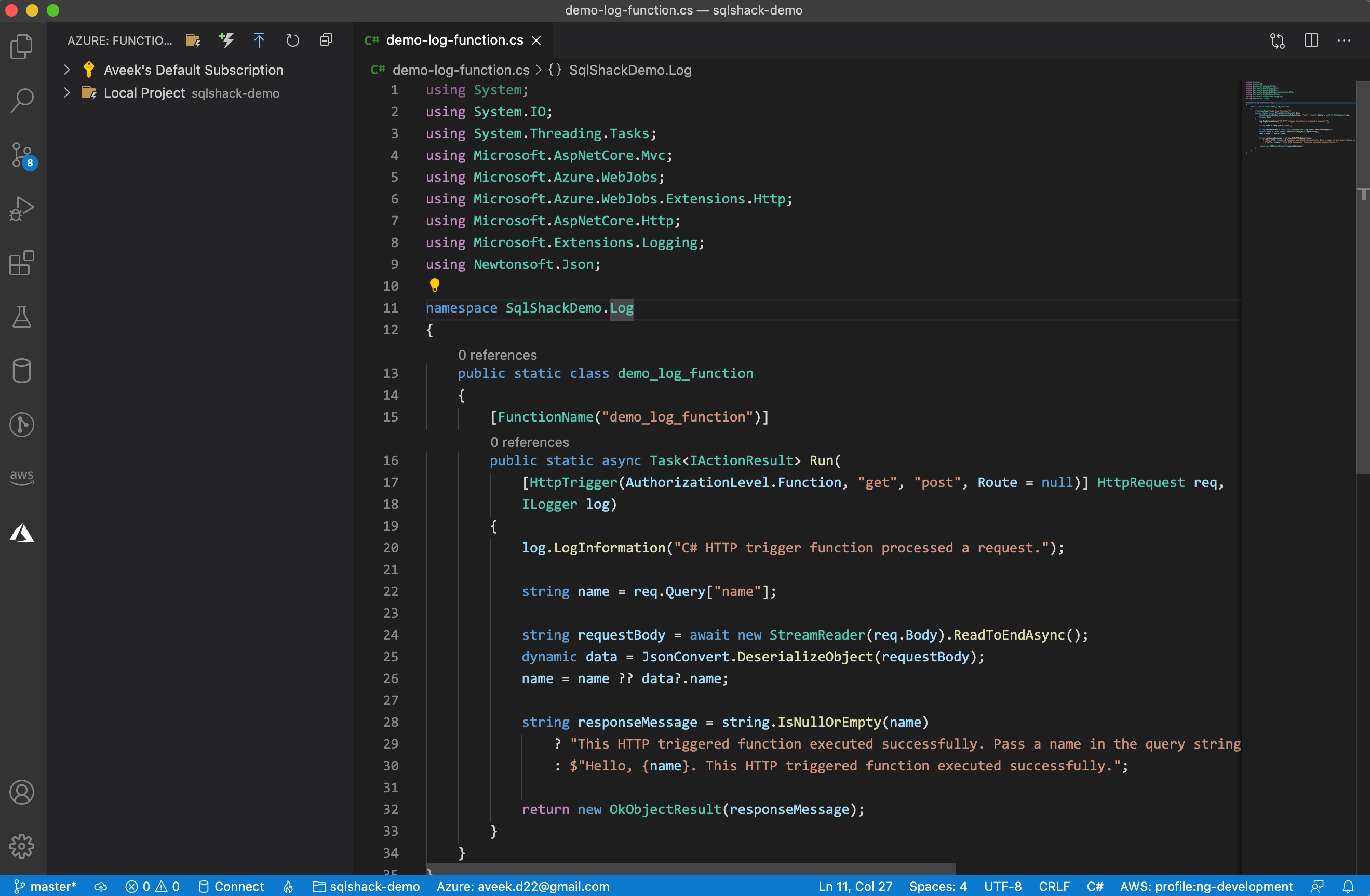Click the lightbulb quick fix on line 10
The image size is (1370, 896).
[435, 285]
